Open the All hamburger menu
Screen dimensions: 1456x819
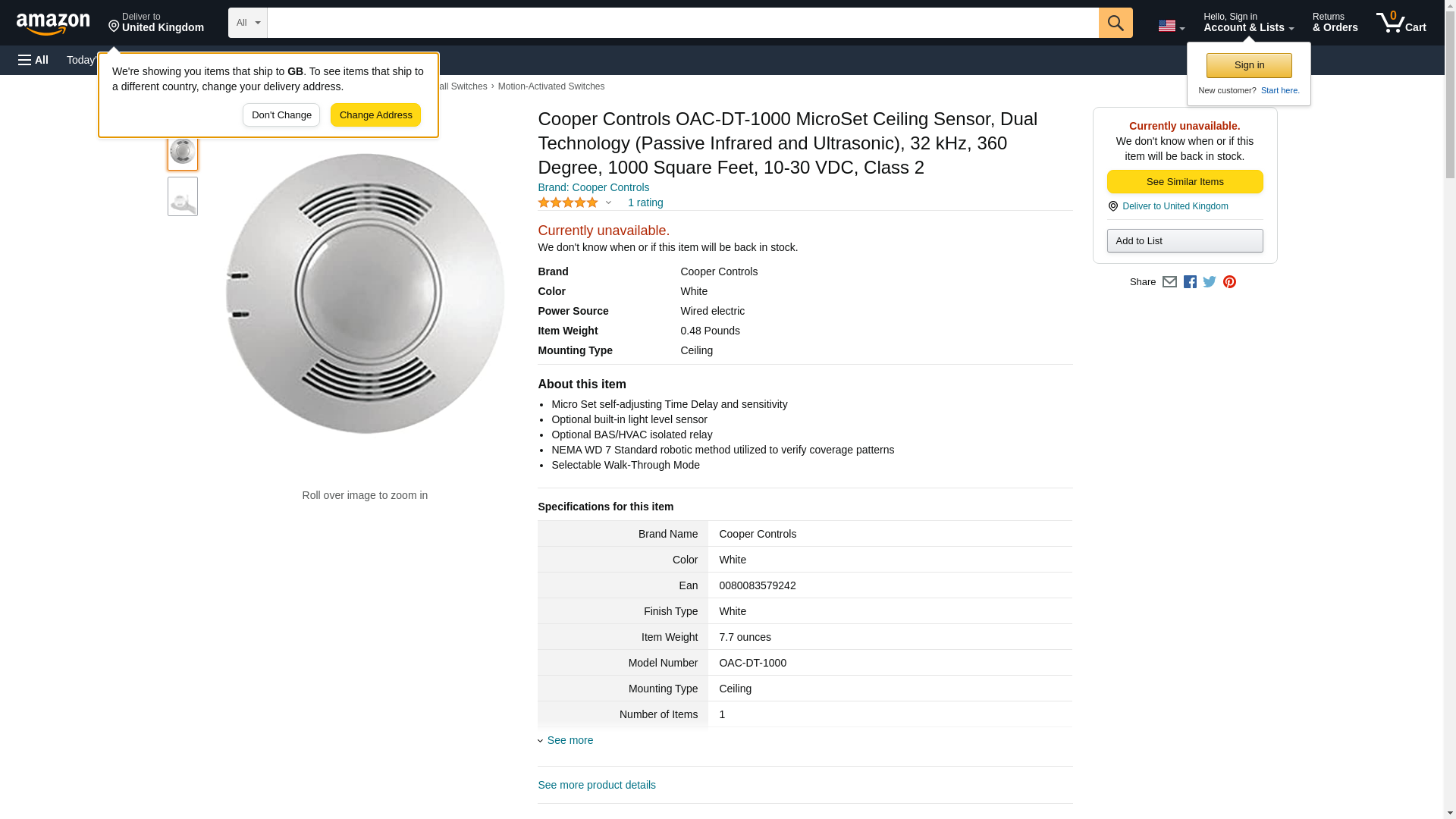coord(33,60)
